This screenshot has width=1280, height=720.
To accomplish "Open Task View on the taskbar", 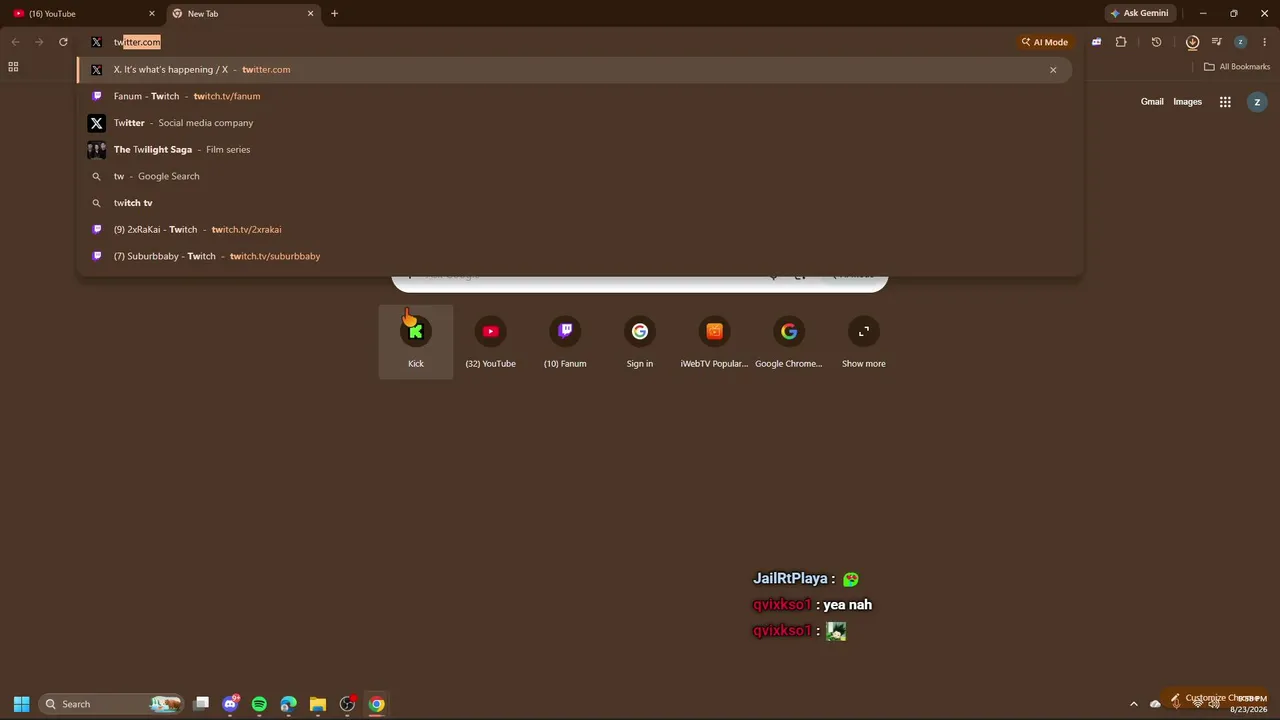I will click(201, 704).
